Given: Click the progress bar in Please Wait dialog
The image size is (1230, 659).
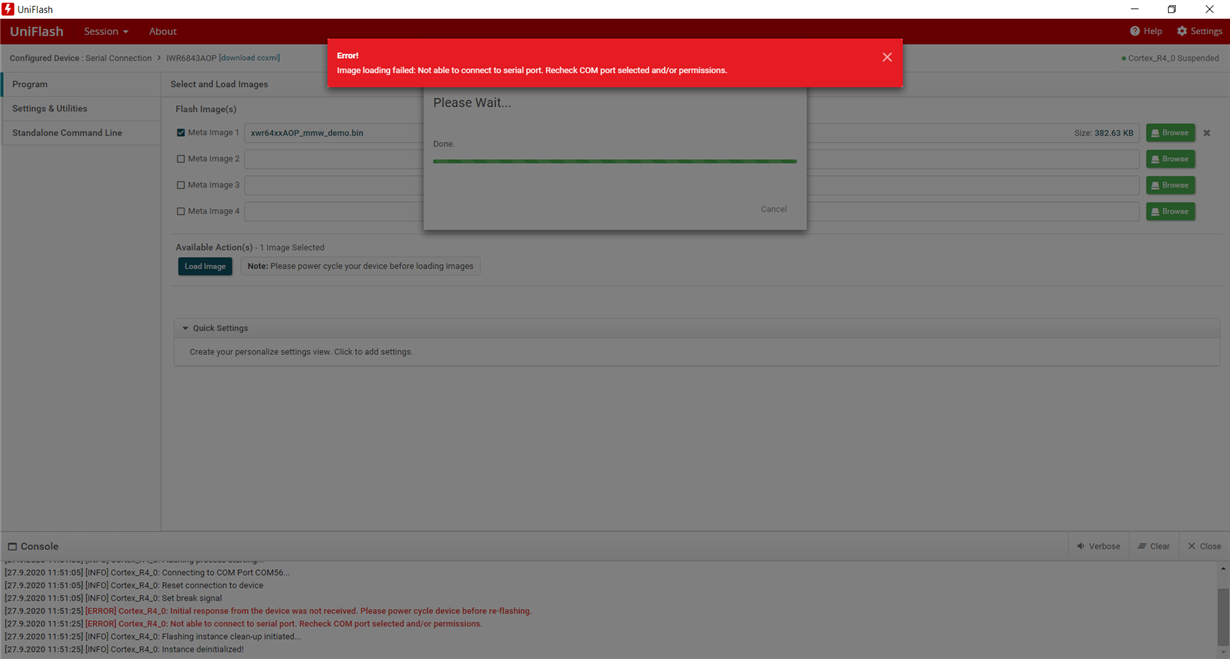Looking at the screenshot, I should pyautogui.click(x=615, y=161).
